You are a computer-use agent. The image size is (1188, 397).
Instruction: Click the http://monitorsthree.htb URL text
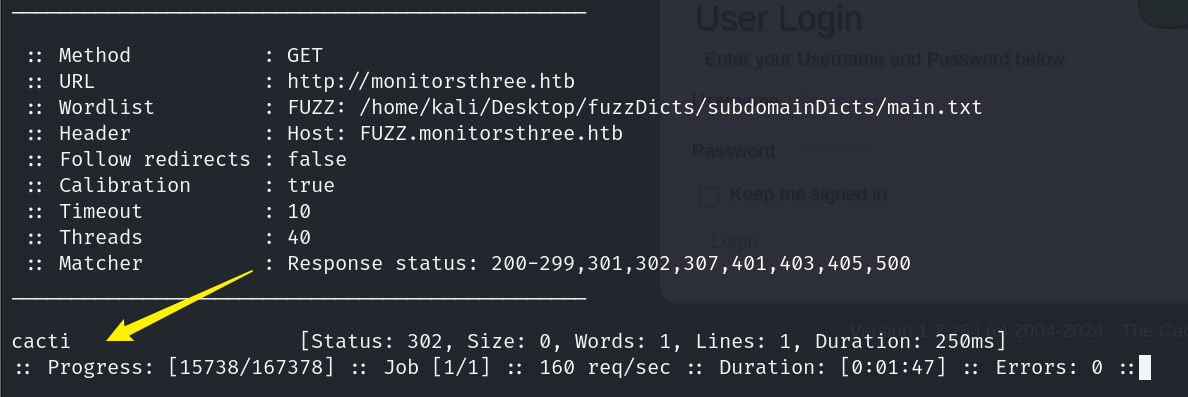tap(430, 82)
